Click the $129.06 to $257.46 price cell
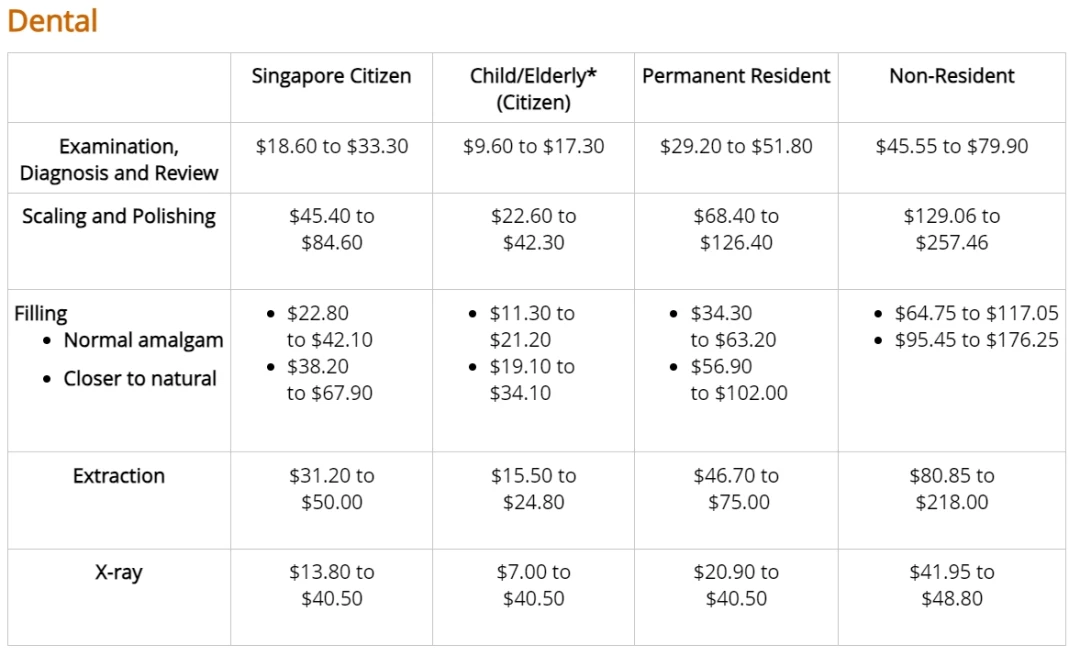1080x656 pixels. tap(952, 229)
